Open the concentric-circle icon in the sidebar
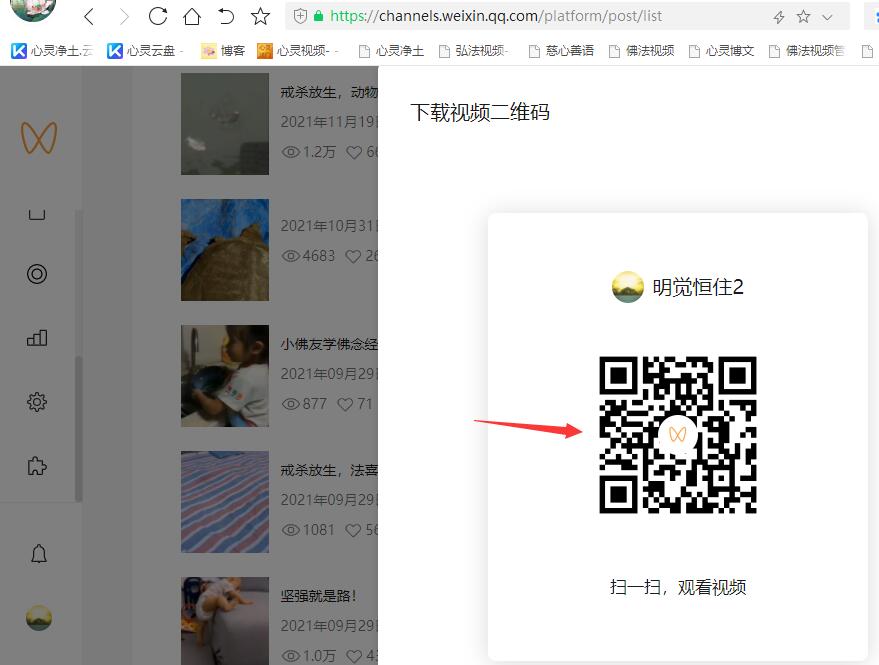Viewport: 879px width, 665px height. [x=37, y=274]
